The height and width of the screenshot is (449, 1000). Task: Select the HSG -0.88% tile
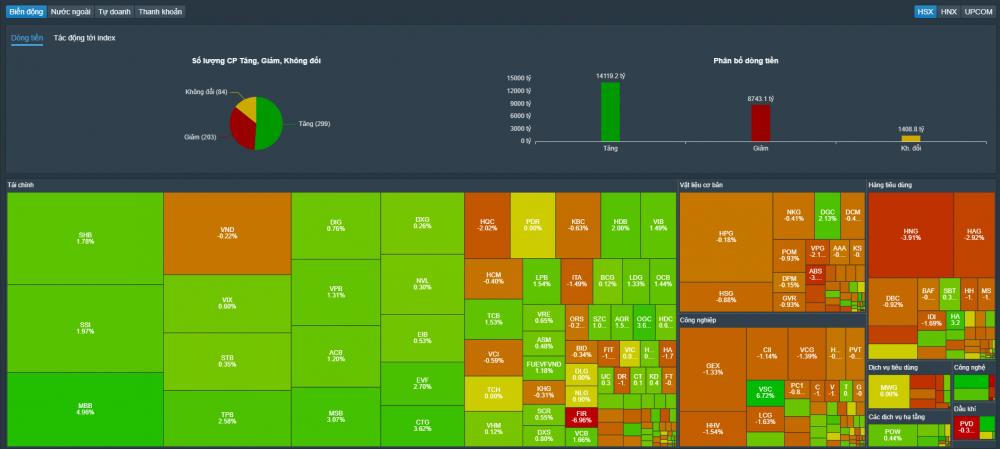coord(726,297)
